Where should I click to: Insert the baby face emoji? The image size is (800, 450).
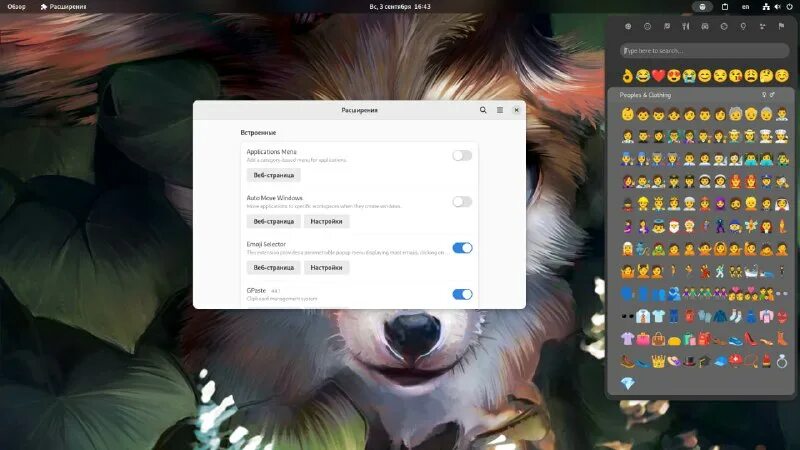click(x=628, y=114)
